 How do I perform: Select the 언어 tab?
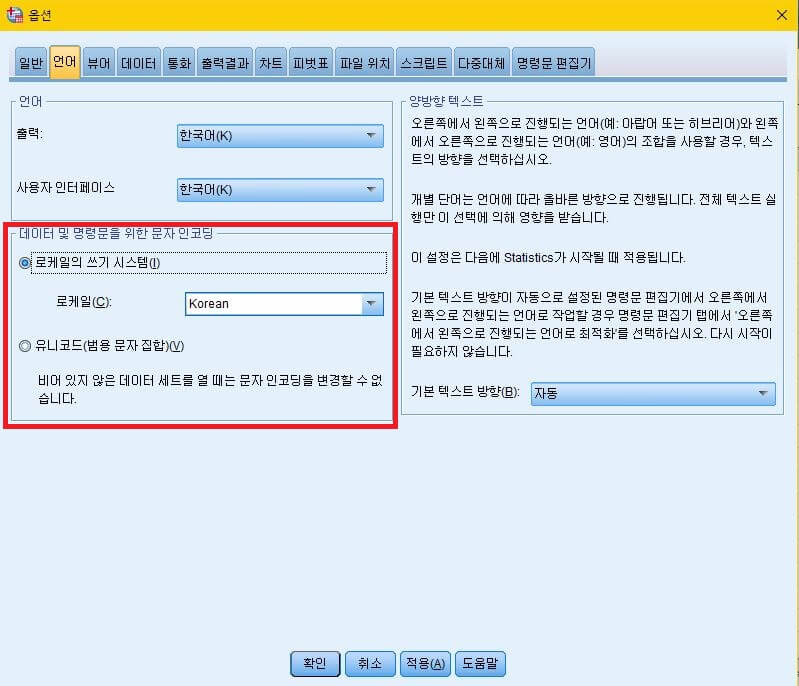pos(64,62)
